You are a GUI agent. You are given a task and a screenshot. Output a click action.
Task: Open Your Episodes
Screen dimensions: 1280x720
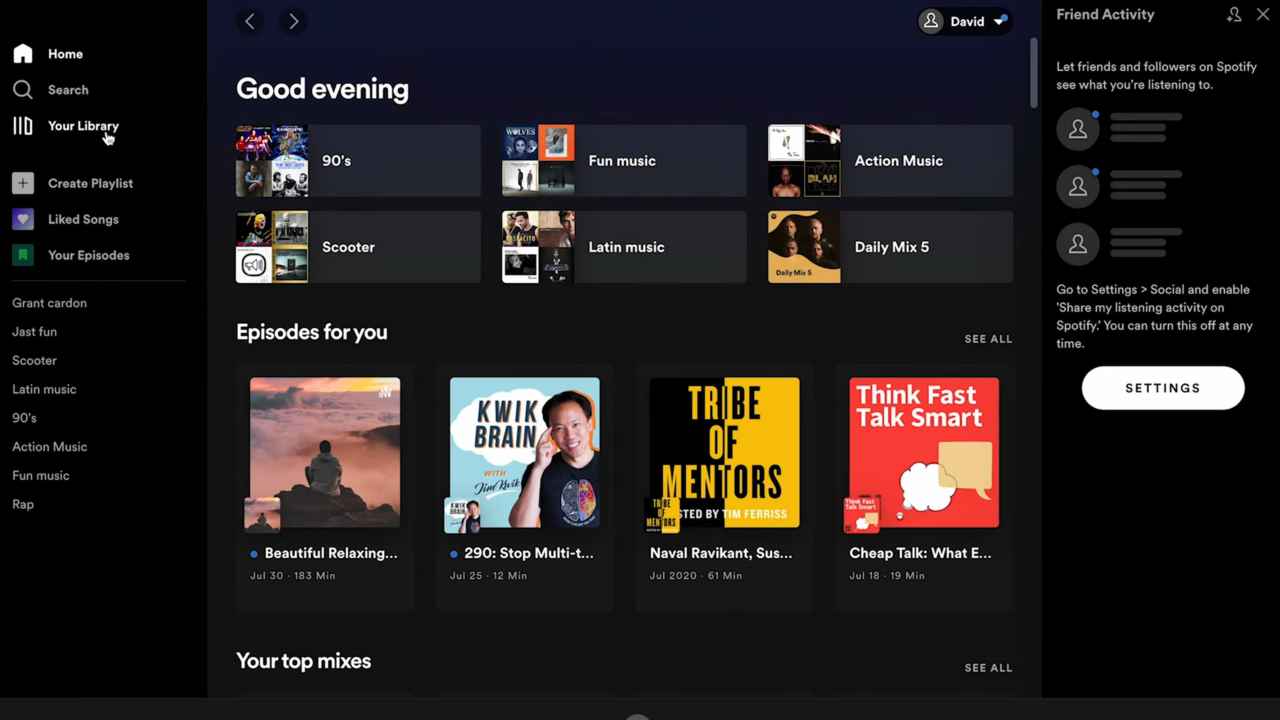pos(88,255)
